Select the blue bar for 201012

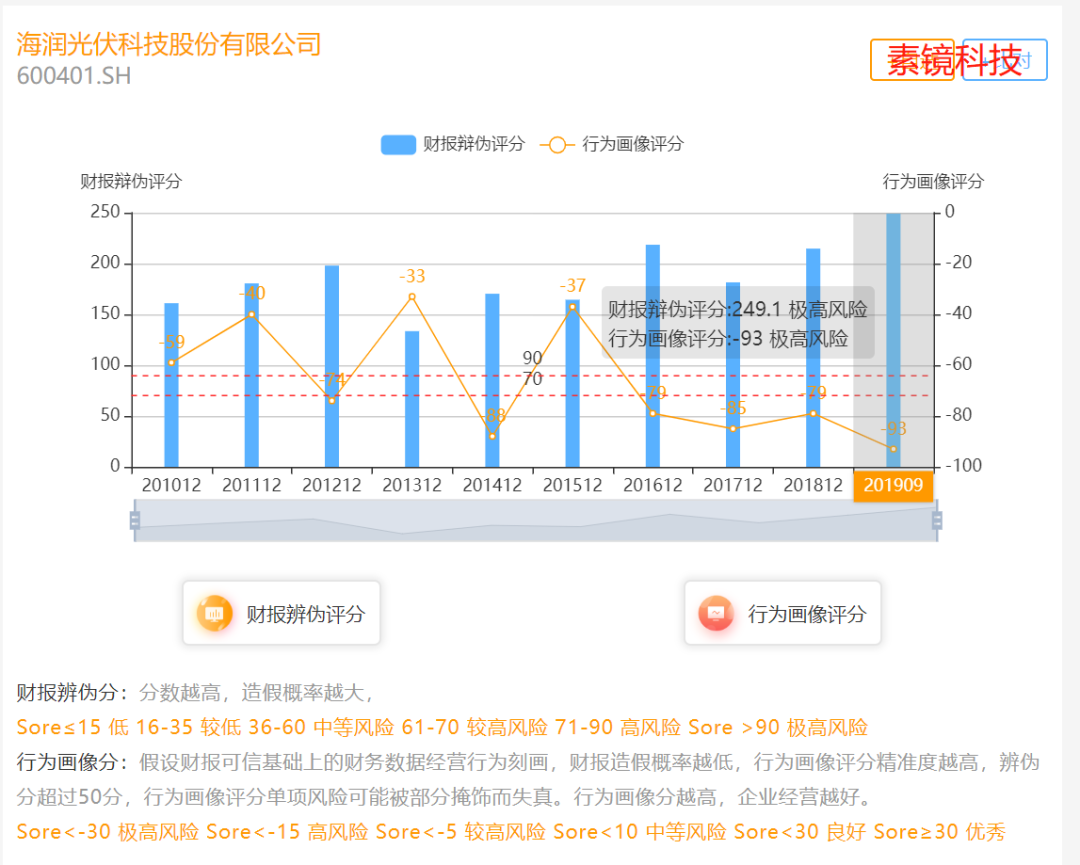pyautogui.click(x=172, y=385)
